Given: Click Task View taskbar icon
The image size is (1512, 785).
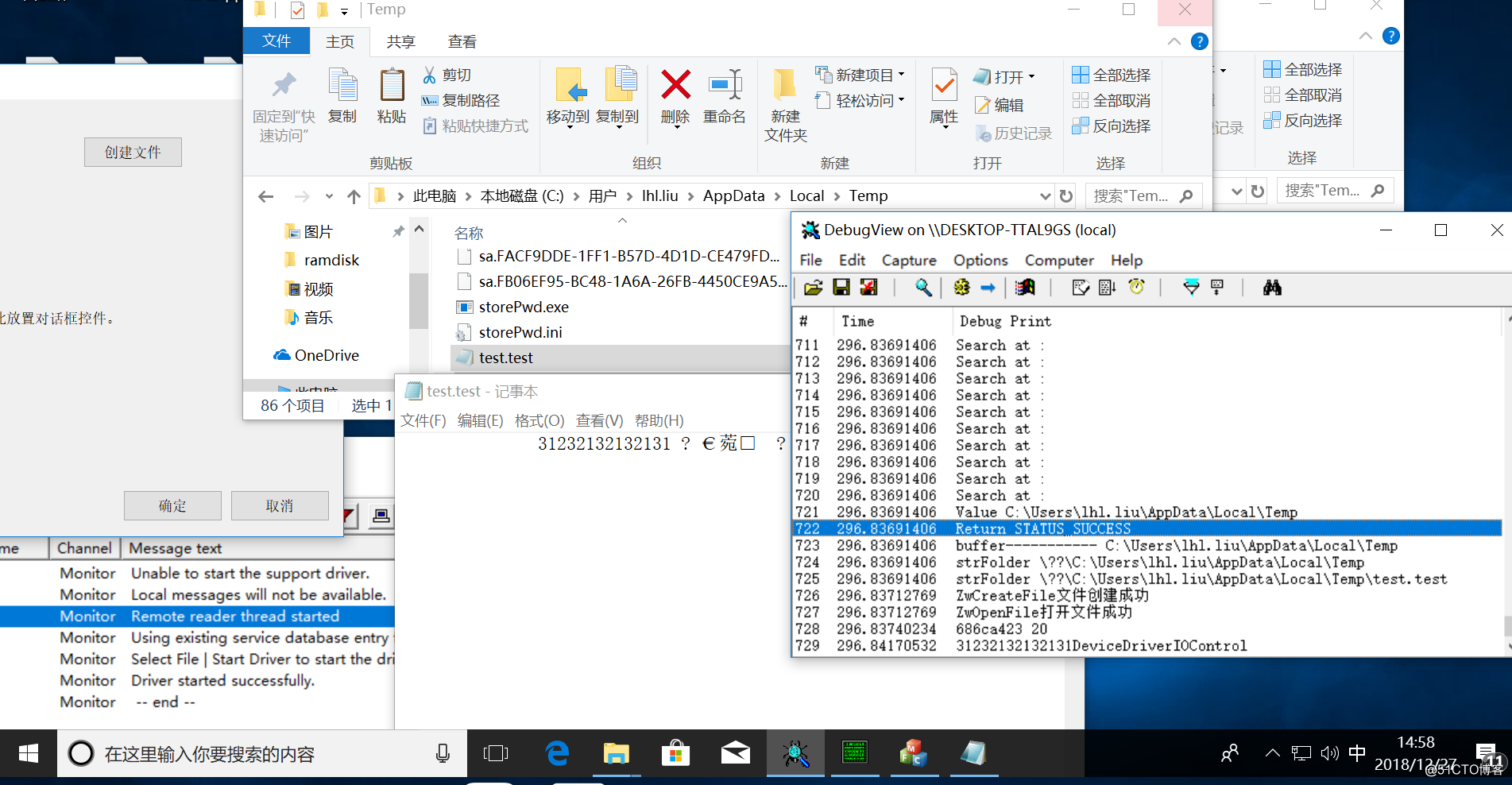Looking at the screenshot, I should (x=496, y=753).
